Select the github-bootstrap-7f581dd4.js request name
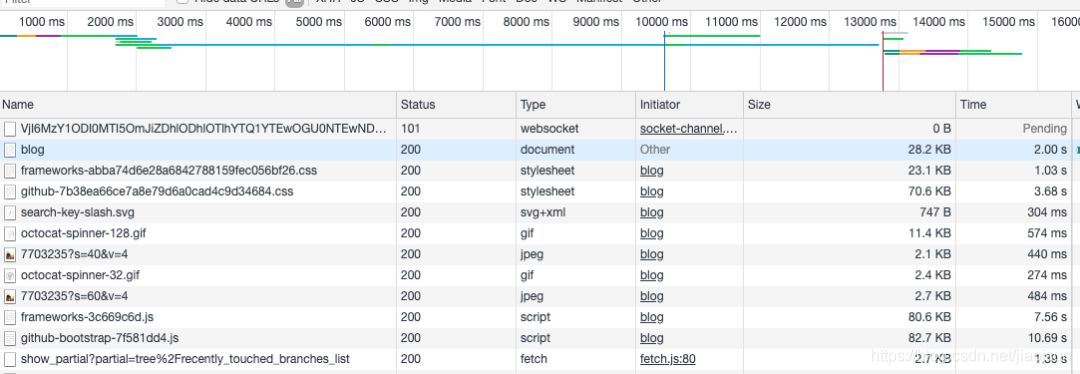Image resolution: width=1080 pixels, height=374 pixels. 100,338
